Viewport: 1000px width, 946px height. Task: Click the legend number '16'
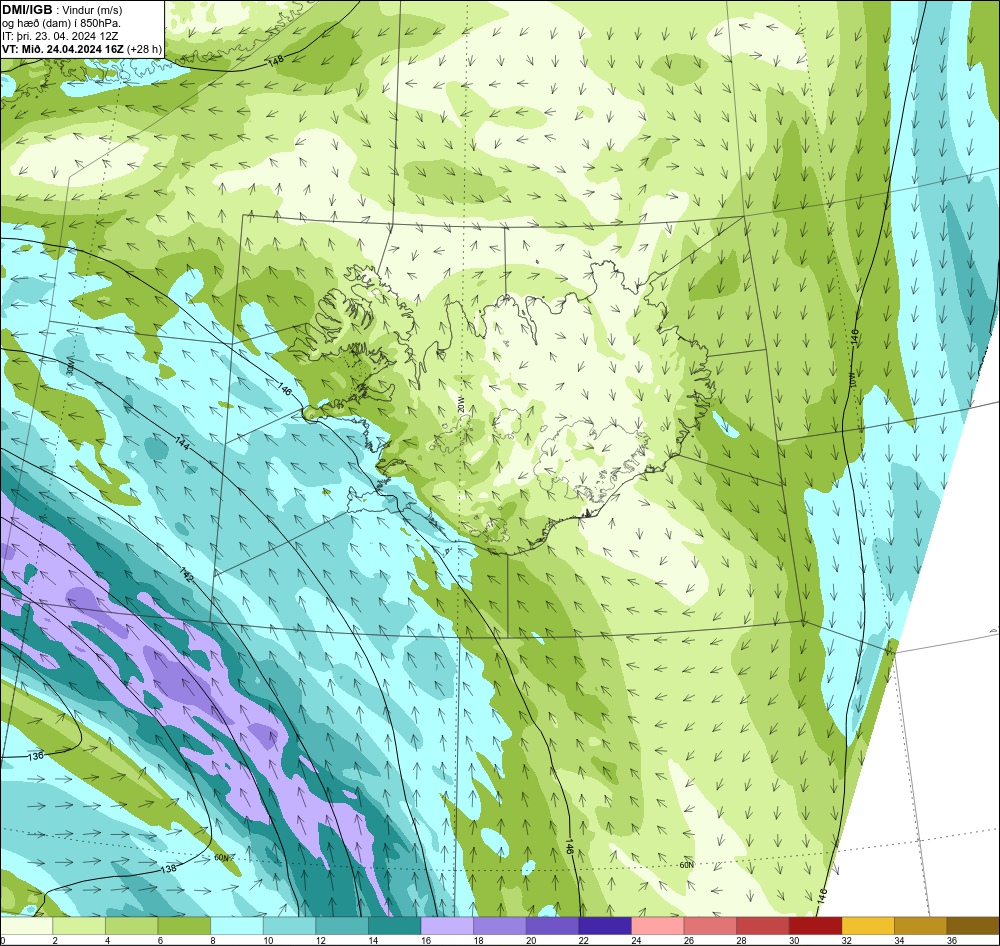click(426, 940)
